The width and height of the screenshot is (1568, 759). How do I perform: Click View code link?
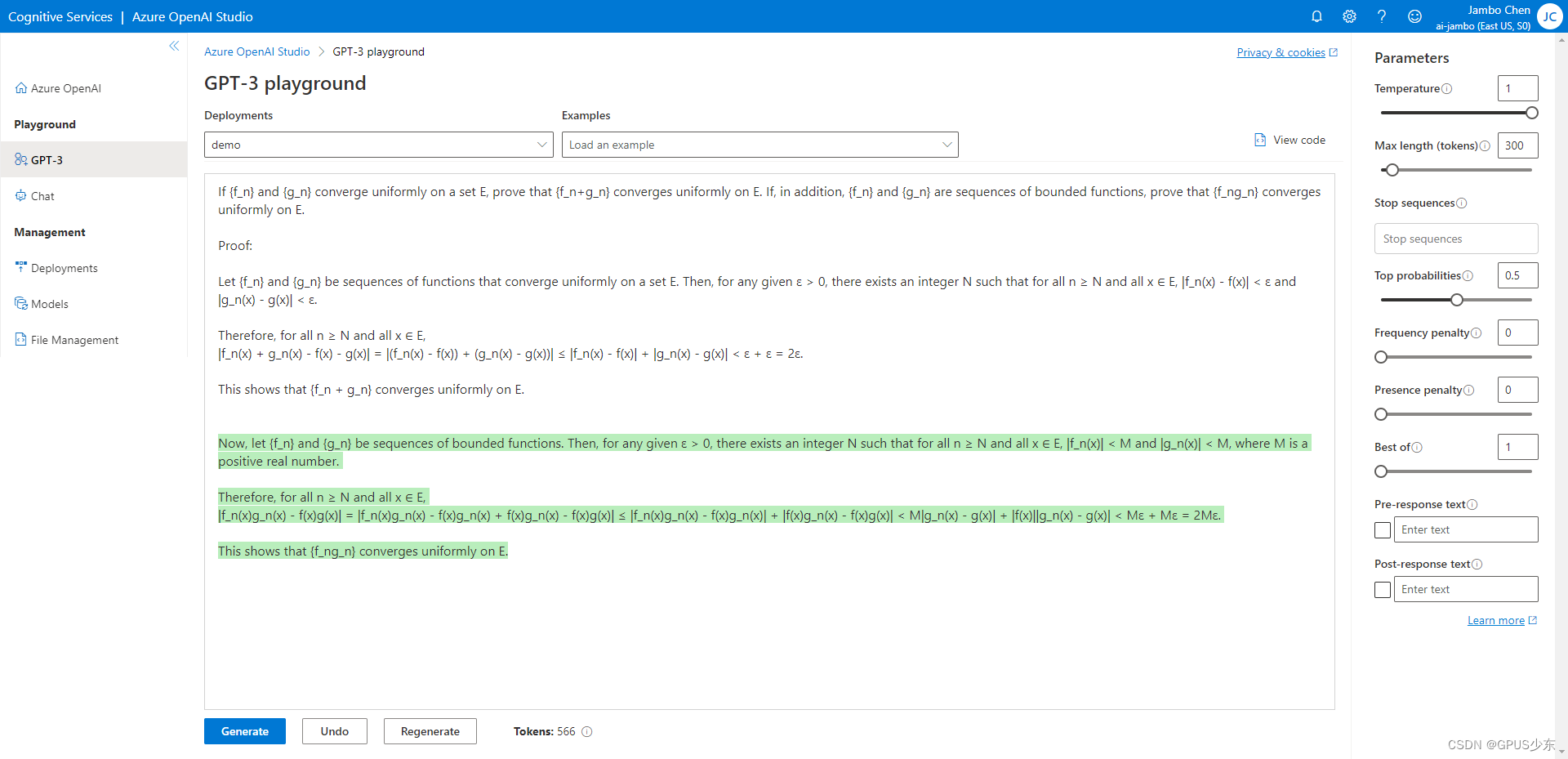(1299, 140)
